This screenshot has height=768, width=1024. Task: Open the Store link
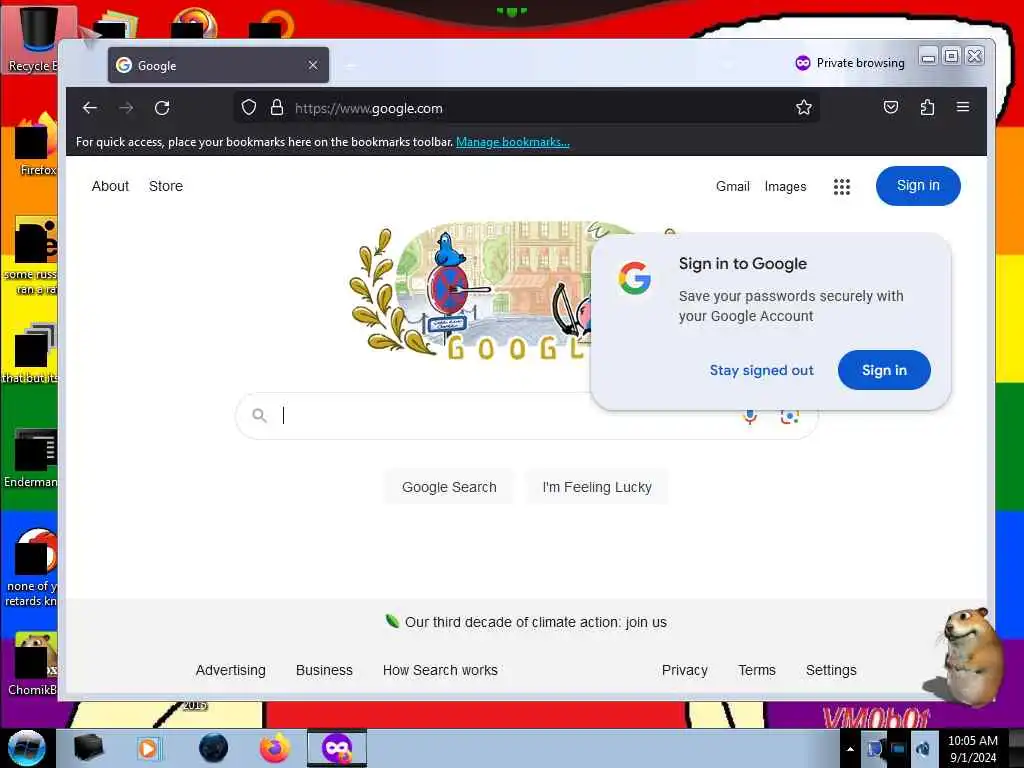click(x=166, y=186)
